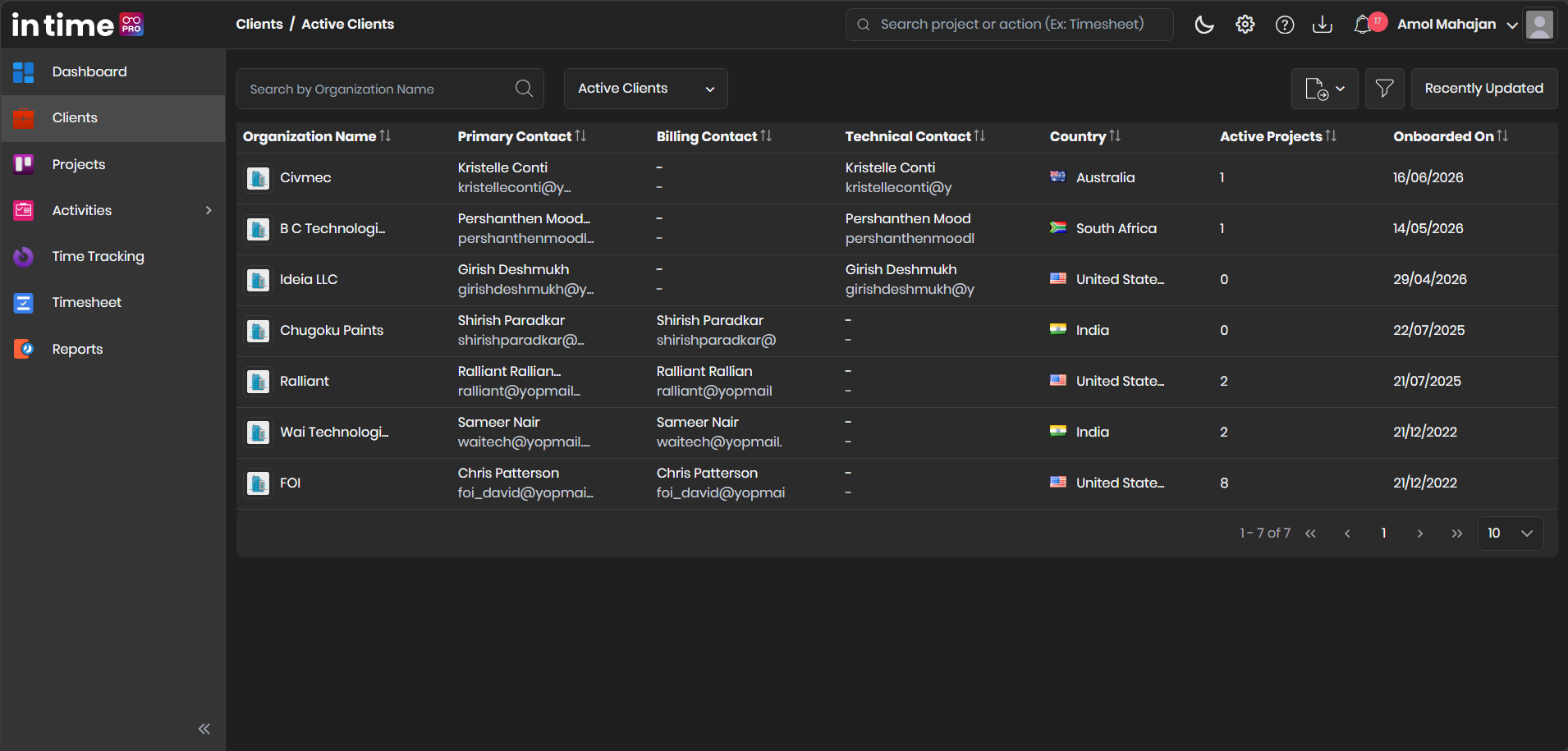Sort by Technical Contact column
Image resolution: width=1568 pixels, height=751 pixels.
(x=915, y=136)
